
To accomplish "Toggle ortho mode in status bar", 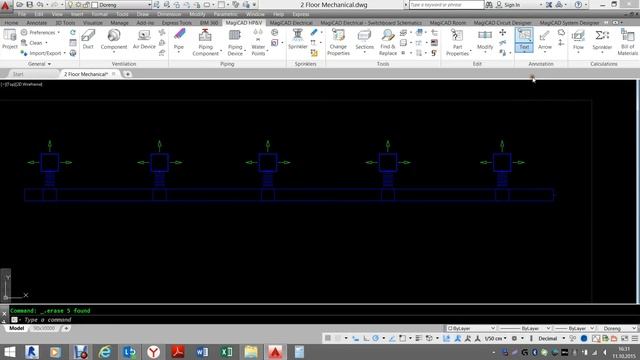I will (366, 338).
